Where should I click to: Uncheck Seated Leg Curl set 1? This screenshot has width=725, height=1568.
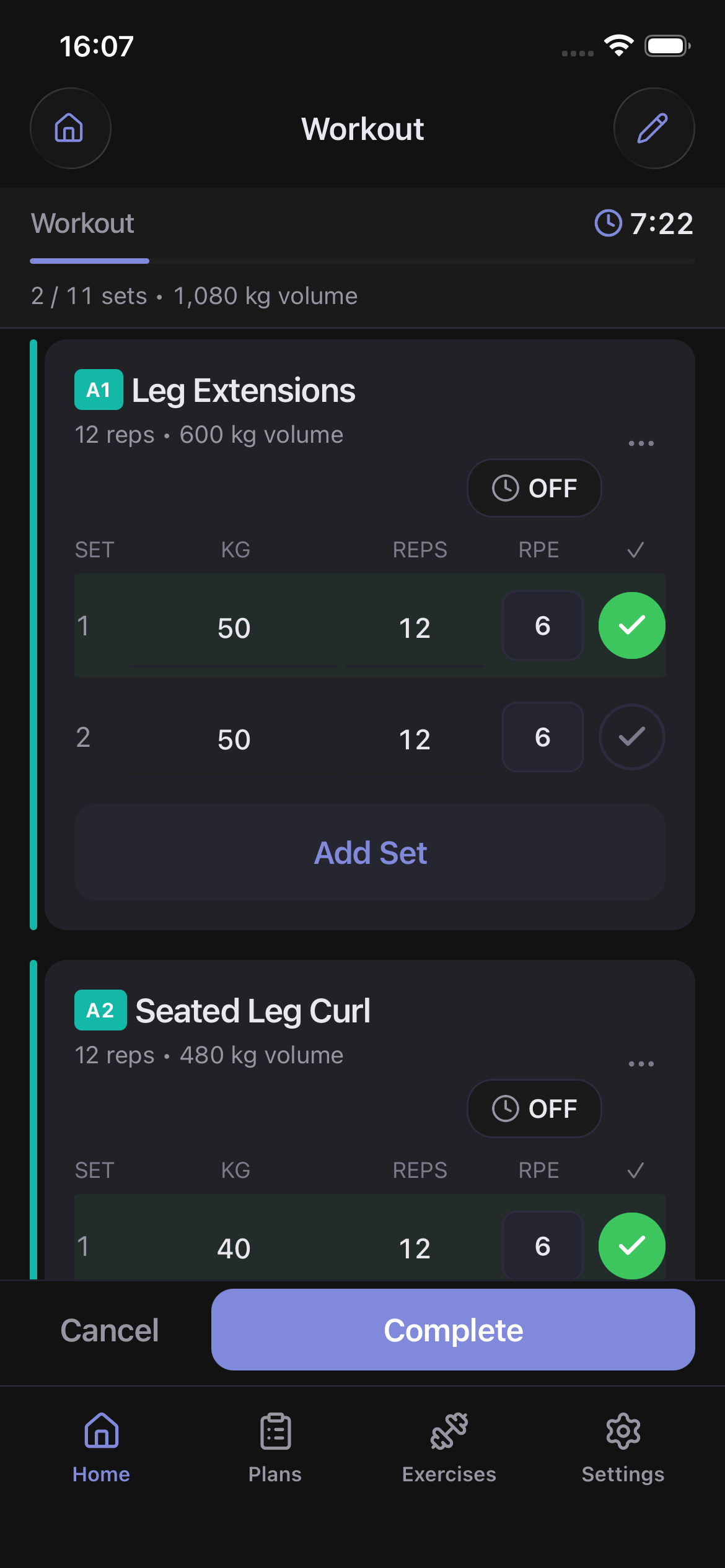click(631, 1245)
